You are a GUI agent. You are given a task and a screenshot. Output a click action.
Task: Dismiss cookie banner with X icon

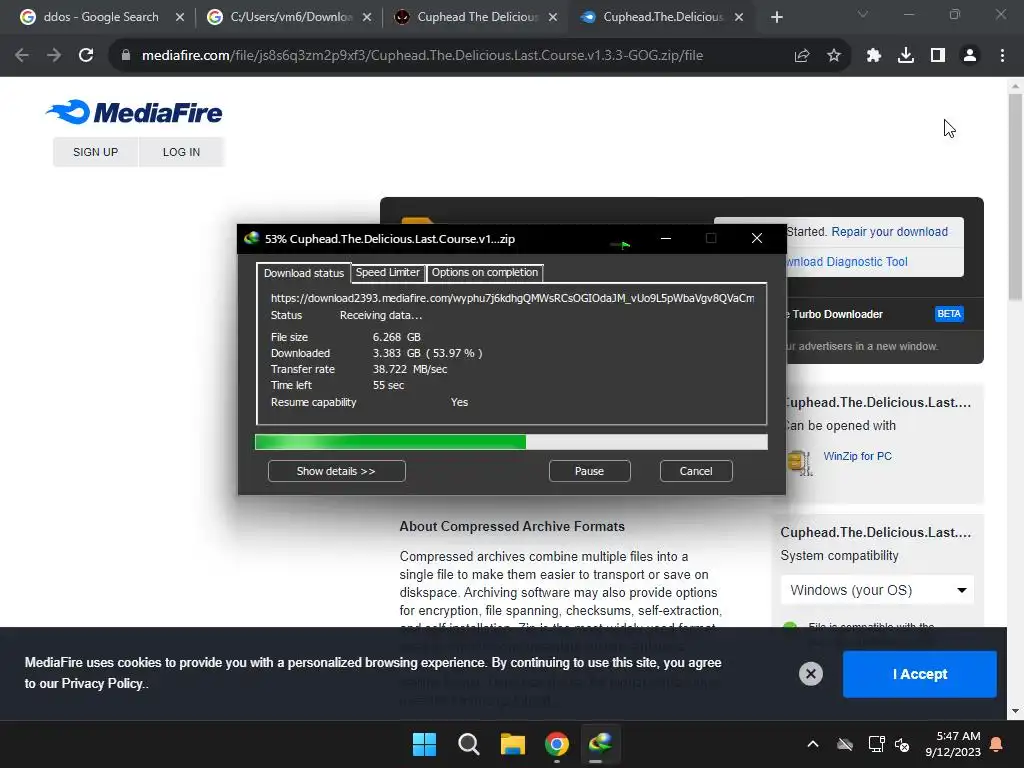coord(810,674)
